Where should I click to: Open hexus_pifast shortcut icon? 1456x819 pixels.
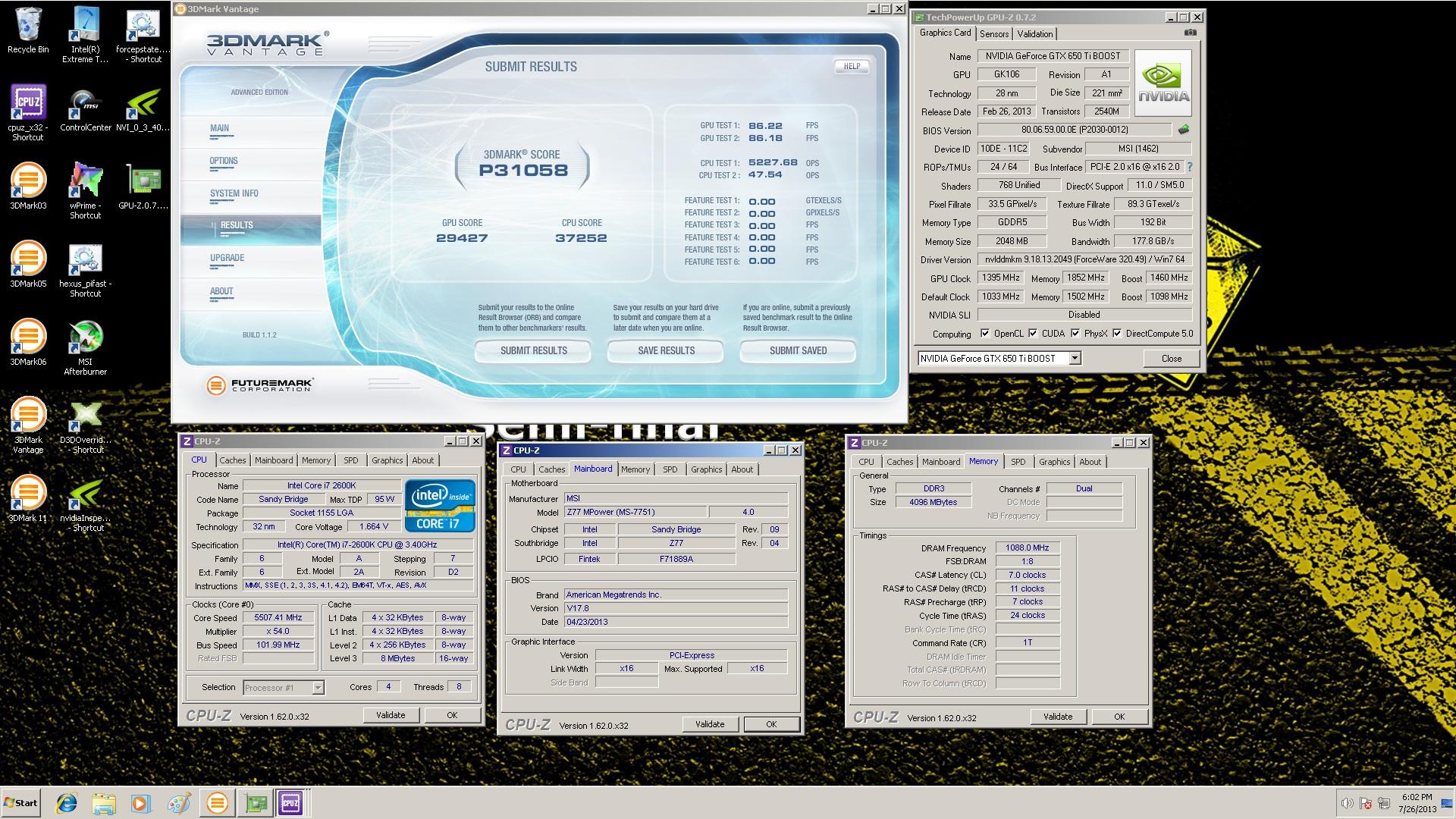point(85,269)
